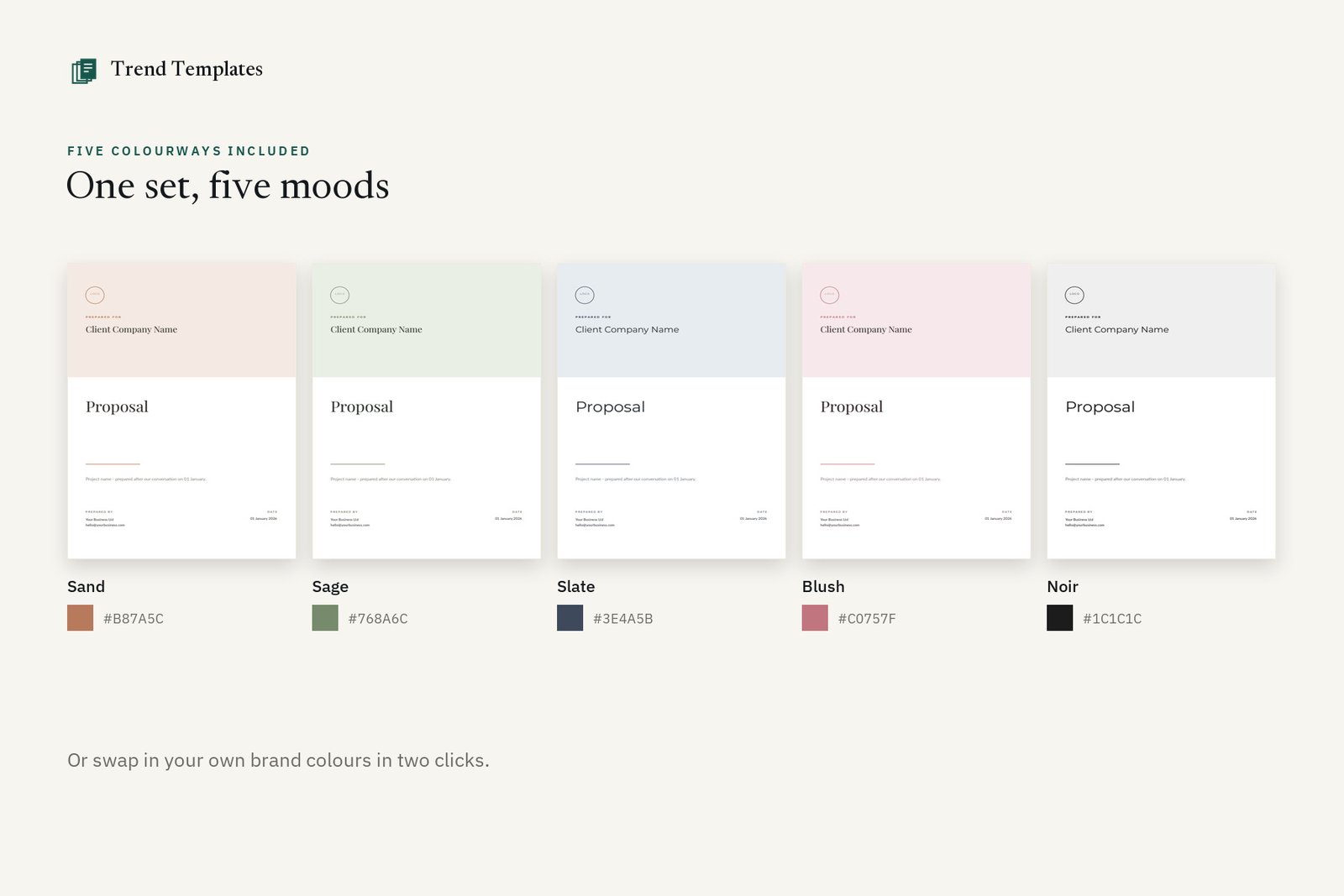1344x896 pixels.
Task: Click the 'swap in your own brand colours' sentence
Action: [x=278, y=761]
